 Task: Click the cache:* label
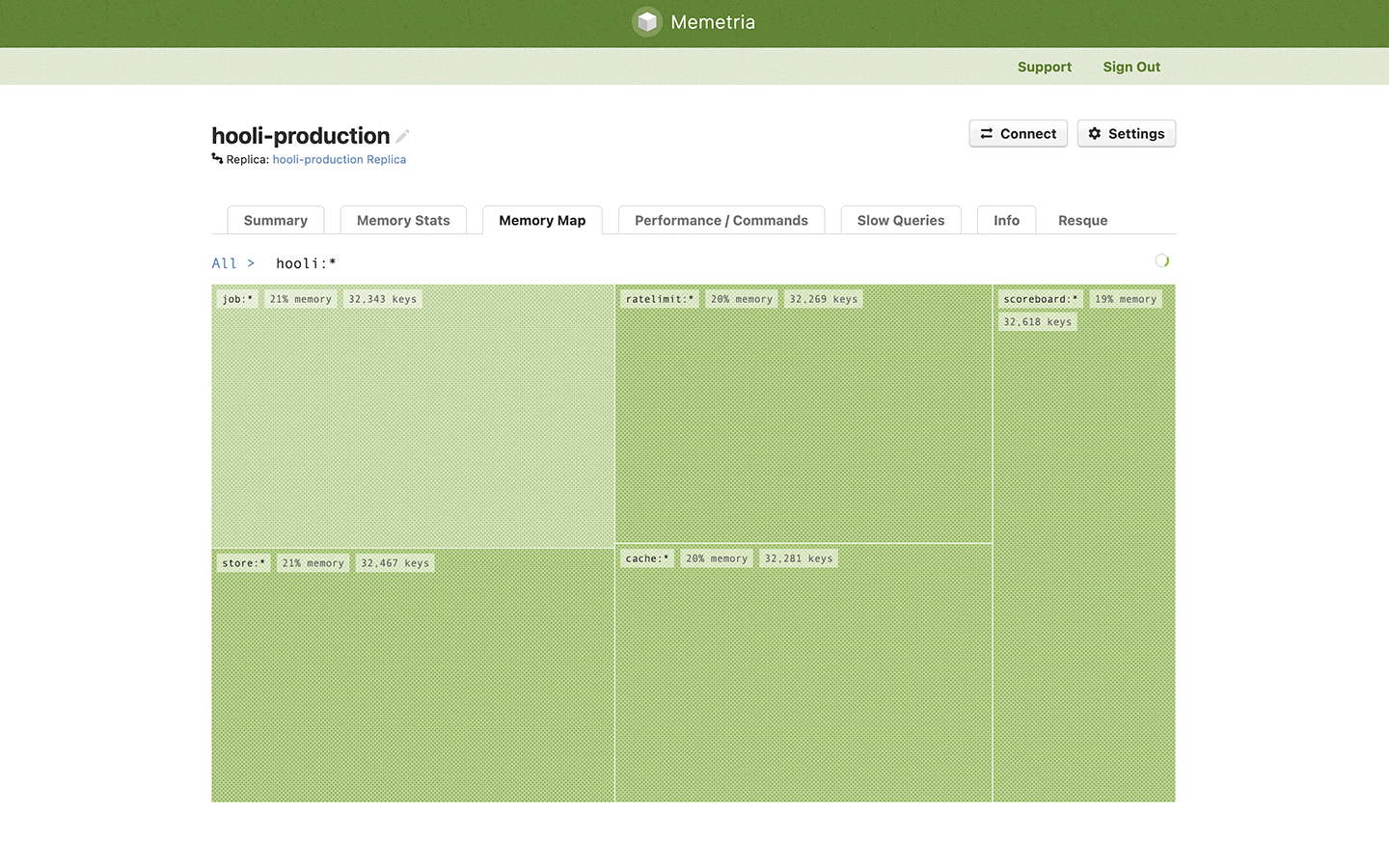[x=647, y=558]
